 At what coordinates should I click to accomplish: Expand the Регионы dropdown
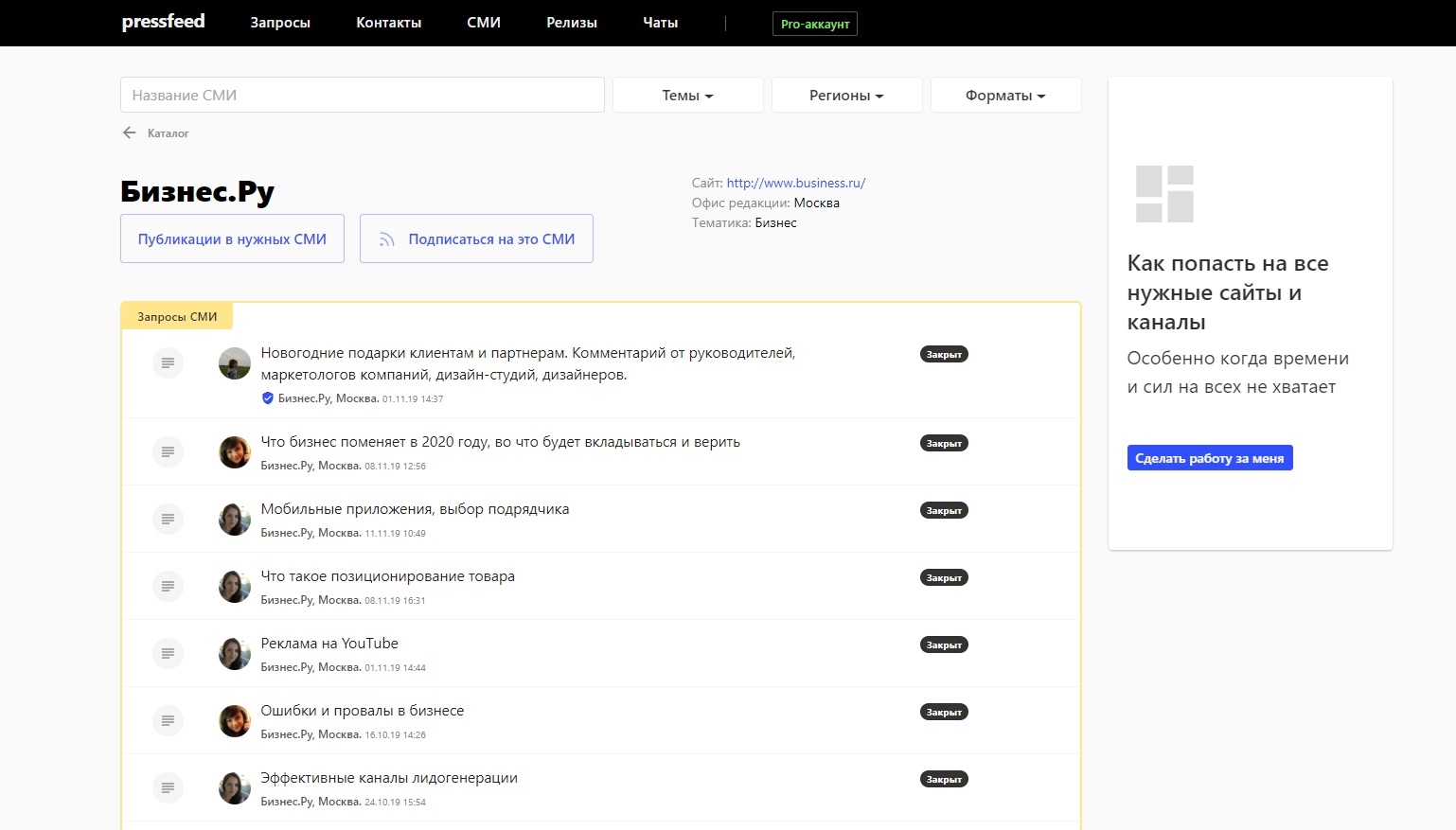tap(846, 96)
